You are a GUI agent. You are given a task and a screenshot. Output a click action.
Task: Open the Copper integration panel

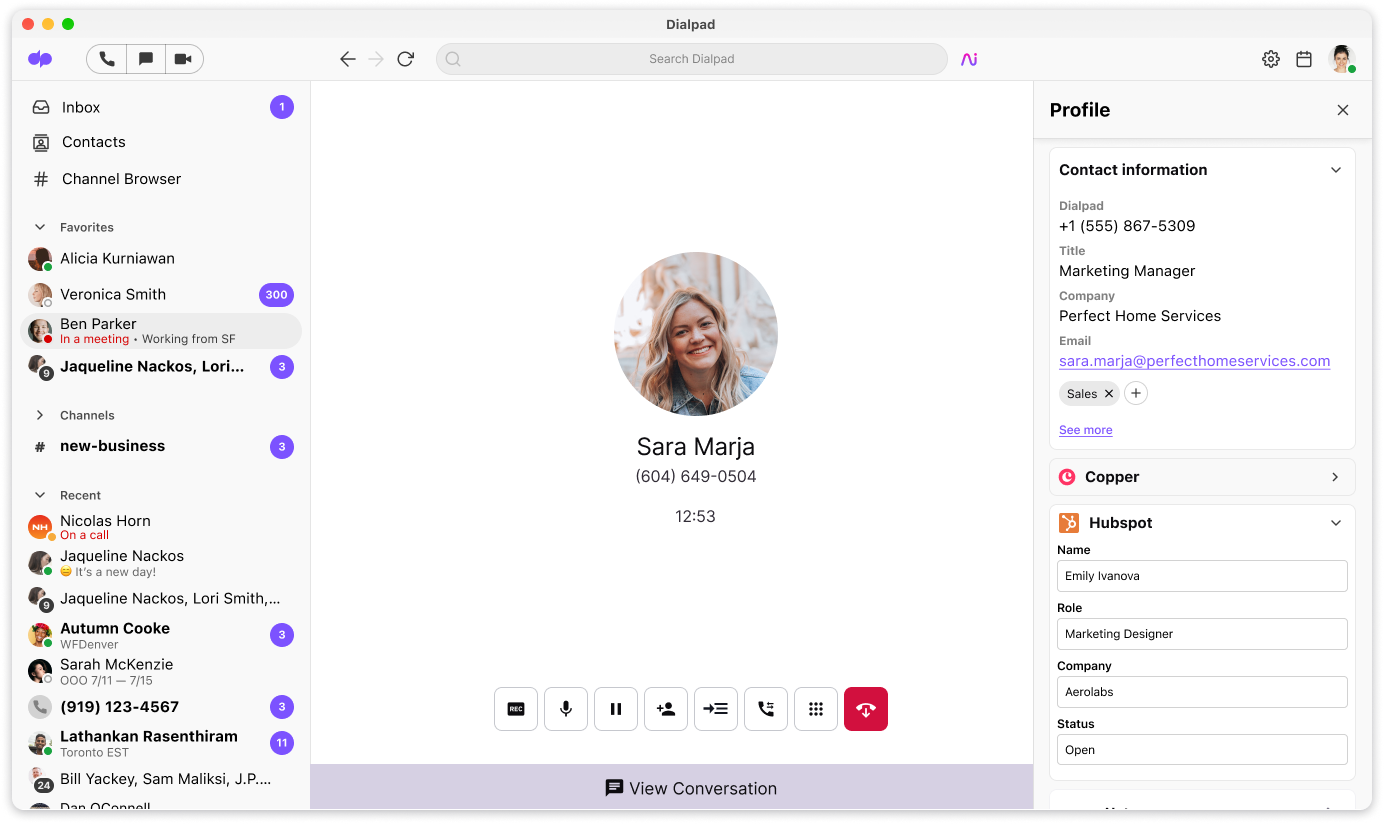point(1201,477)
